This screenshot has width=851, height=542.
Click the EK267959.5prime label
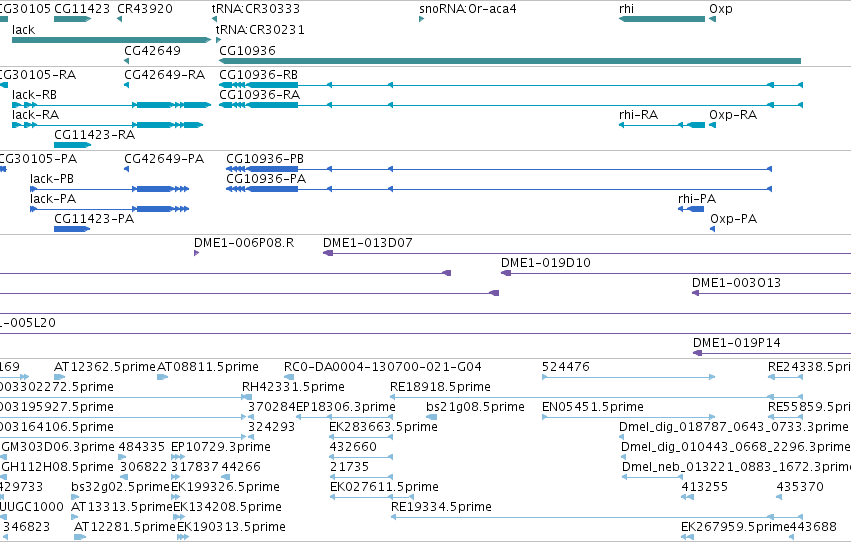[735, 527]
